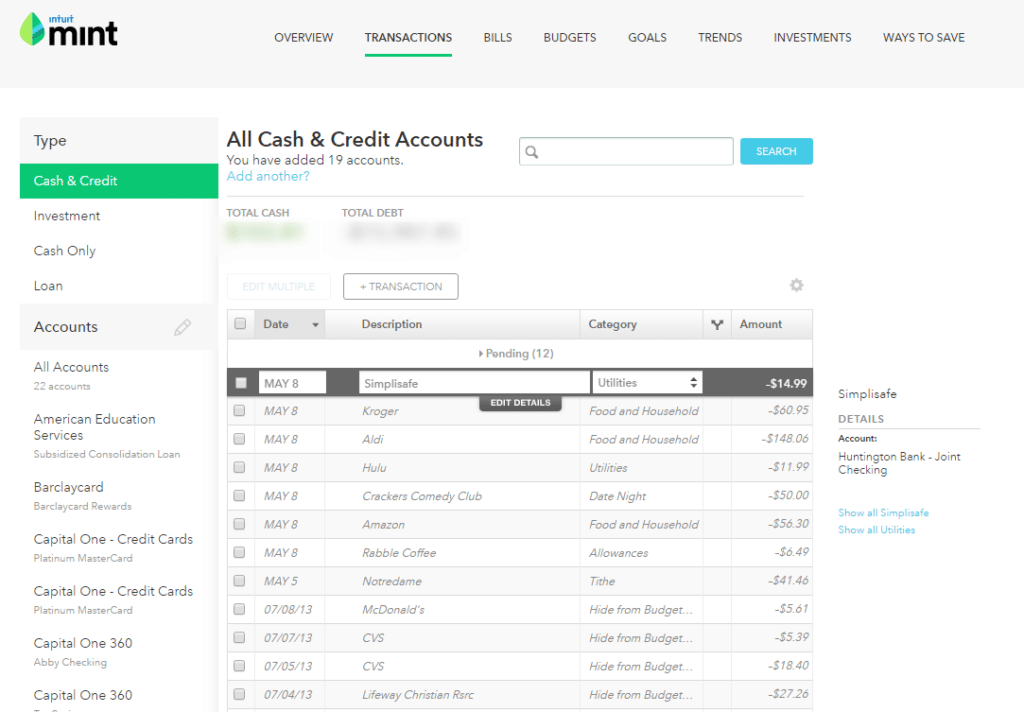1024x712 pixels.
Task: Click the split transaction column icon
Action: (717, 325)
